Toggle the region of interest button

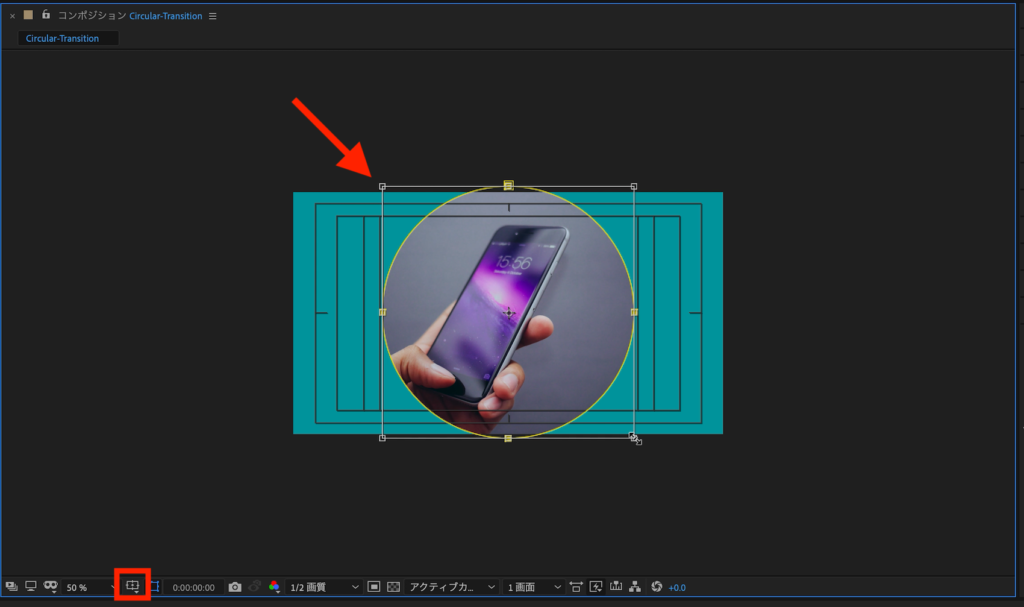[373, 587]
